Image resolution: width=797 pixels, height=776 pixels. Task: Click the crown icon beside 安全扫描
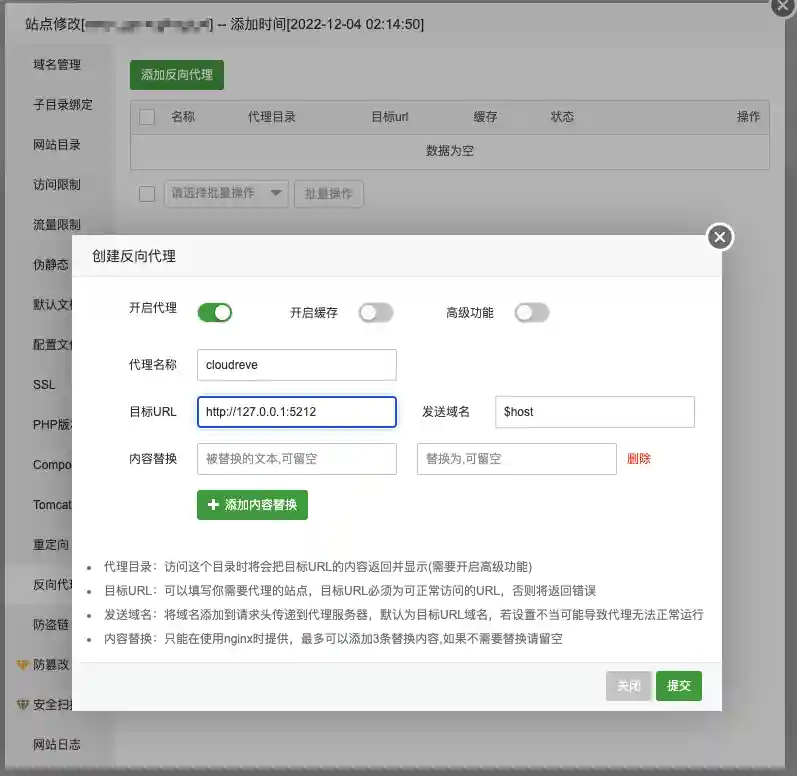[x=22, y=704]
